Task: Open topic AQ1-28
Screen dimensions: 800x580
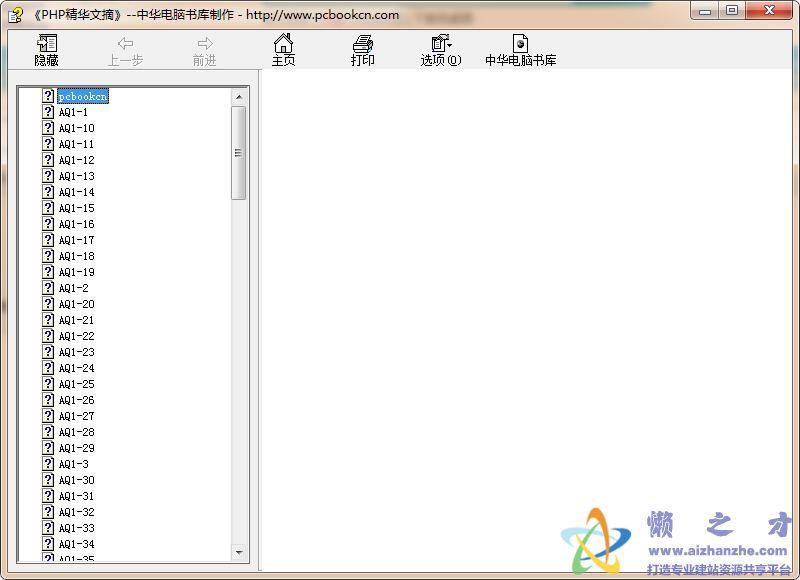Action: pyautogui.click(x=77, y=432)
